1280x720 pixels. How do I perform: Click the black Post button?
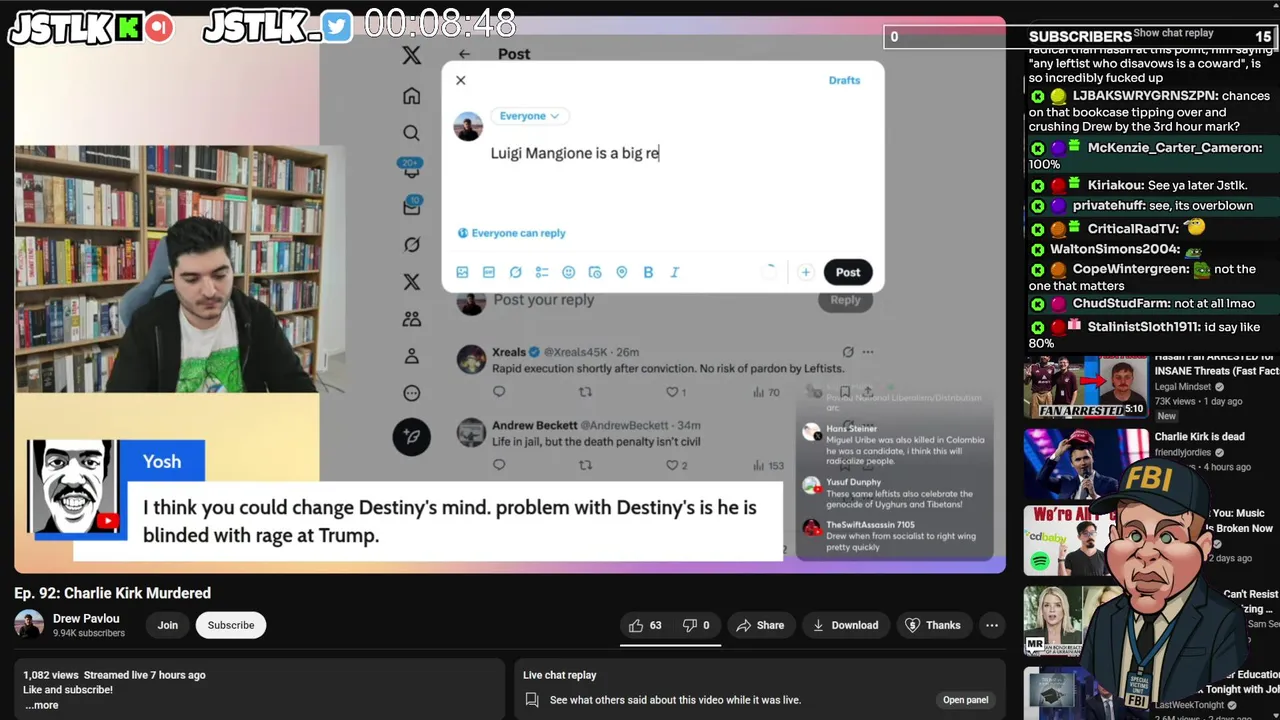tap(848, 272)
